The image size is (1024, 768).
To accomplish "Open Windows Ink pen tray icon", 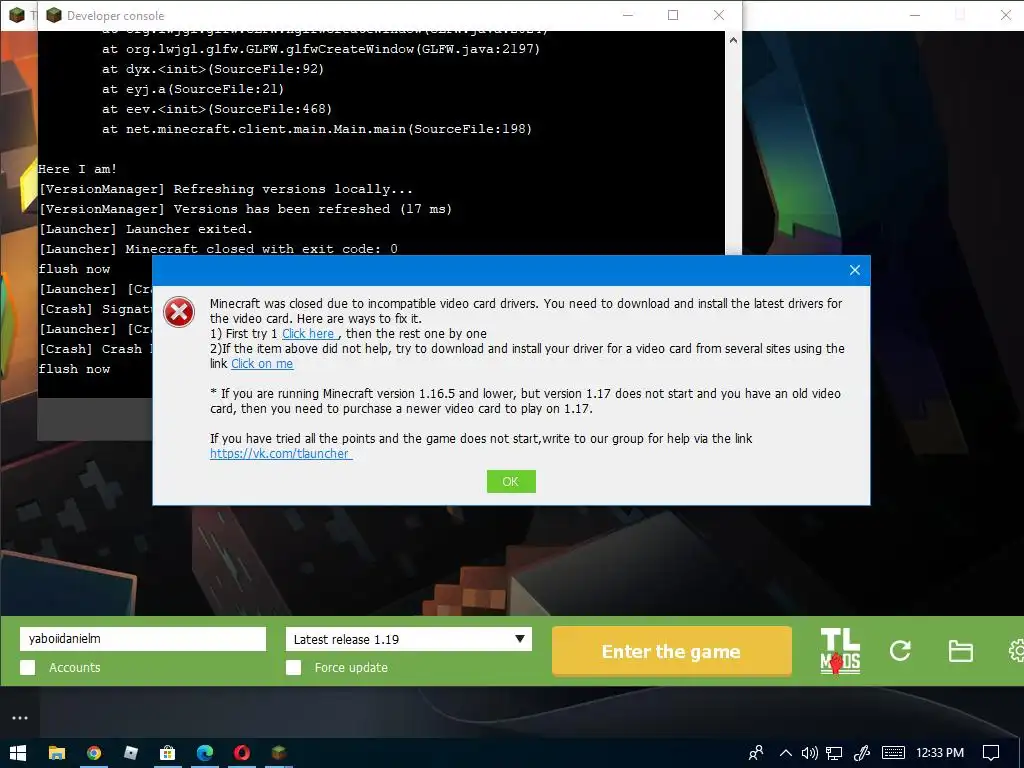I will (862, 753).
